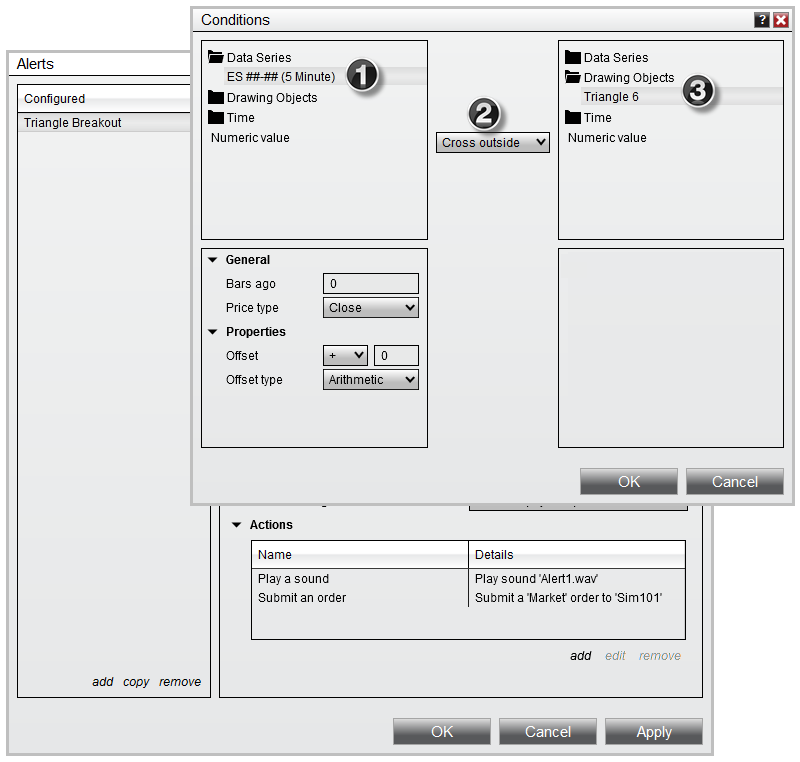The height and width of the screenshot is (762, 800).
Task: Collapse the Actions section
Action: (237, 525)
